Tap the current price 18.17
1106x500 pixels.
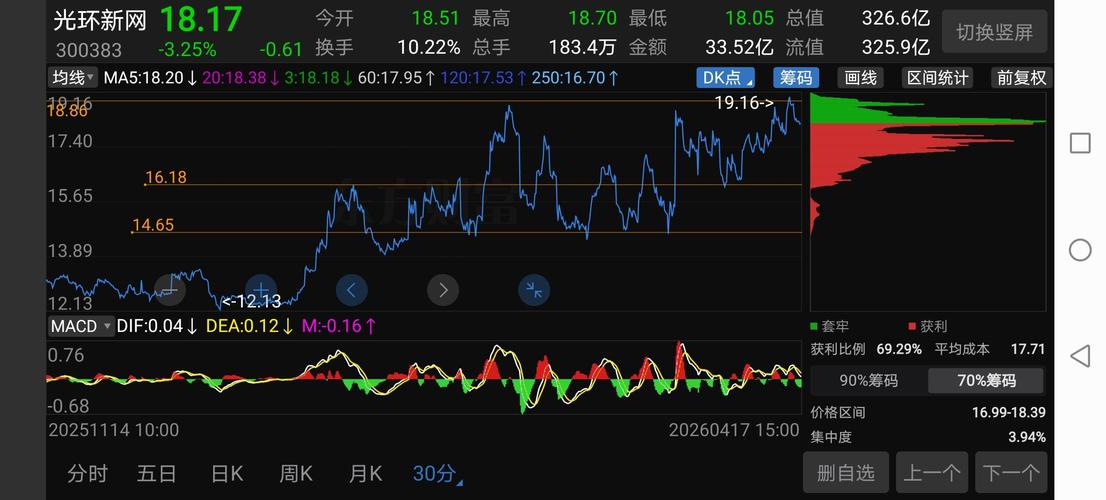point(201,19)
